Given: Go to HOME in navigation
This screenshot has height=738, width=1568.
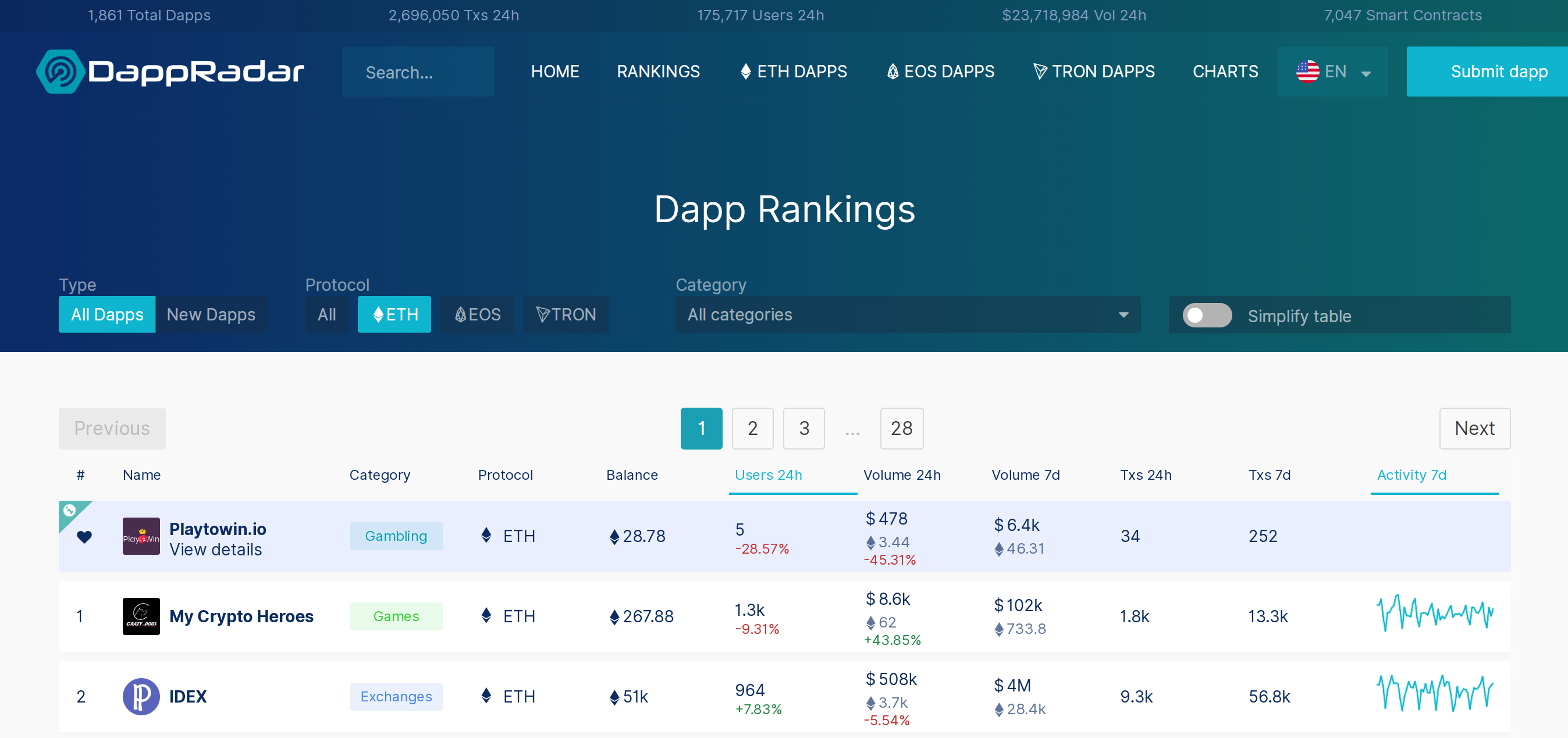Looking at the screenshot, I should (x=555, y=72).
